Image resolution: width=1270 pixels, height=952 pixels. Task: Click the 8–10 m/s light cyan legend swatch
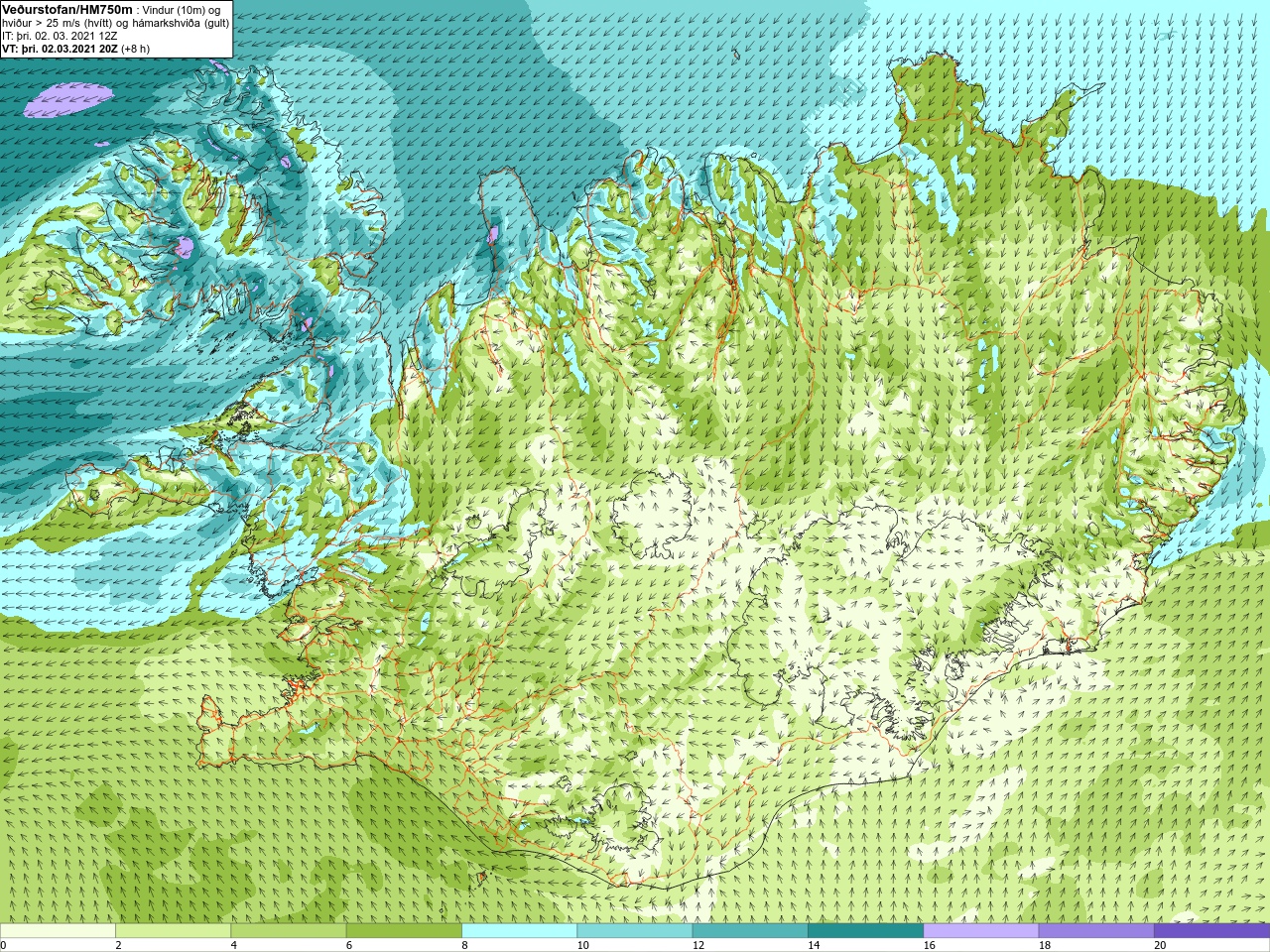[x=519, y=931]
